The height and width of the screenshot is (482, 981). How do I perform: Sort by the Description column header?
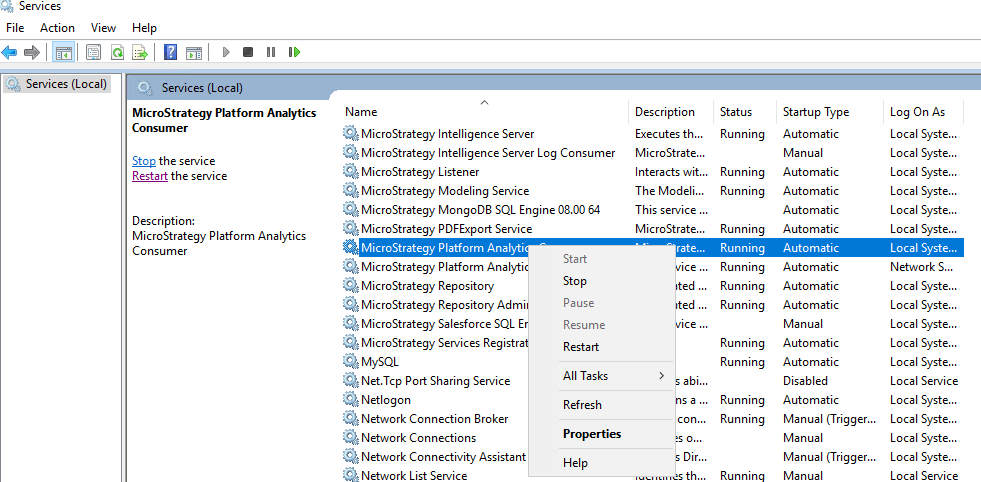[x=671, y=111]
